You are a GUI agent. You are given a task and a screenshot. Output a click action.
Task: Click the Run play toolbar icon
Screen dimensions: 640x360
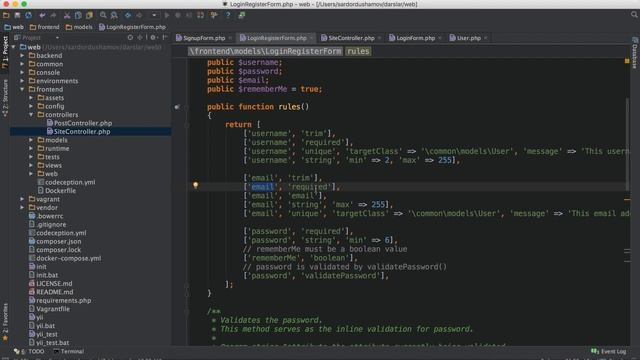(167, 16)
